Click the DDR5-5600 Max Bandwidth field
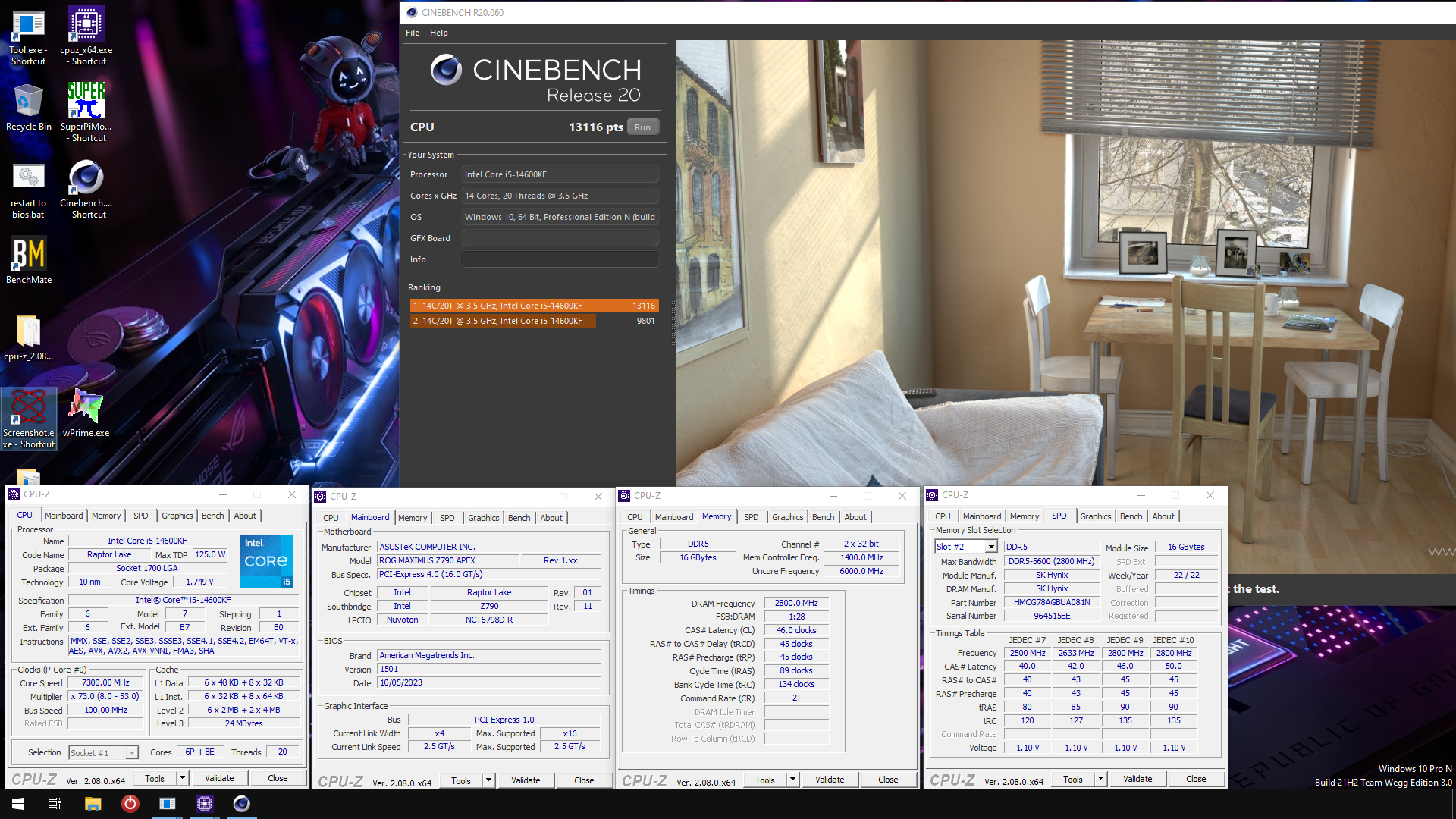1456x819 pixels. point(1052,562)
